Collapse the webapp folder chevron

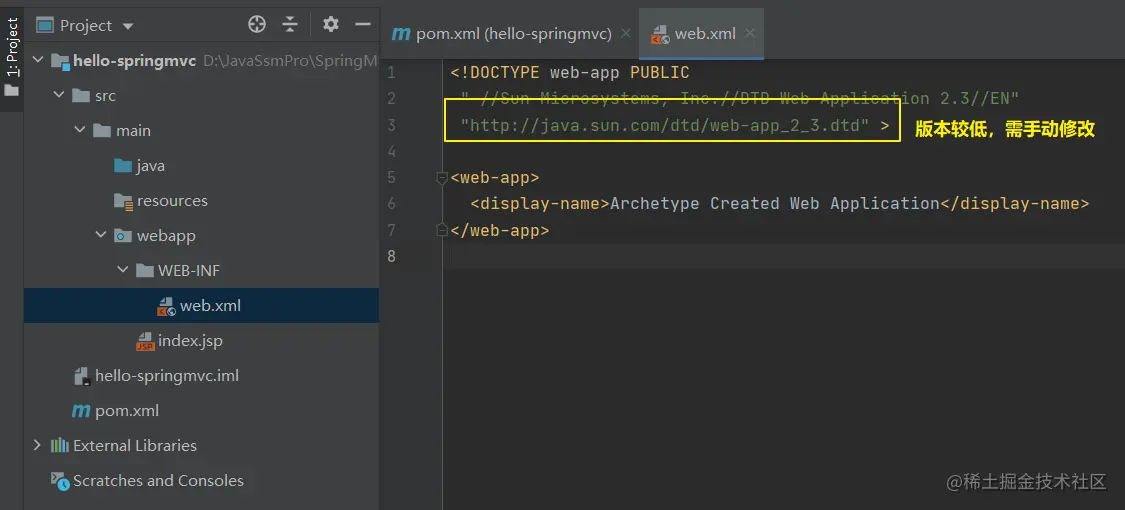(x=101, y=235)
